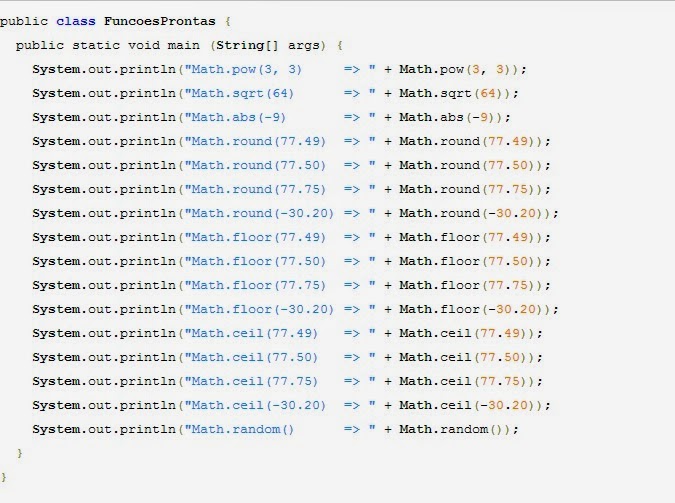Click the public keyword before class
This screenshot has width=675, height=503.
point(23,21)
